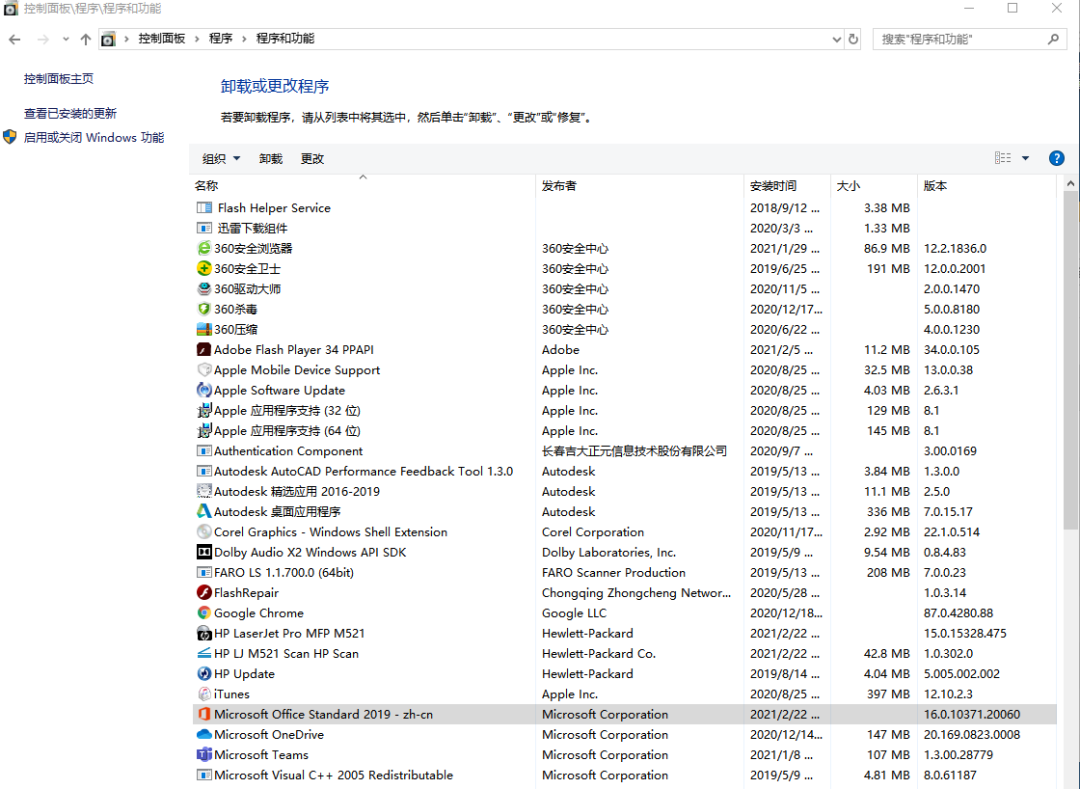Navigate back with the back arrow
The height and width of the screenshot is (789, 1080).
pos(14,39)
